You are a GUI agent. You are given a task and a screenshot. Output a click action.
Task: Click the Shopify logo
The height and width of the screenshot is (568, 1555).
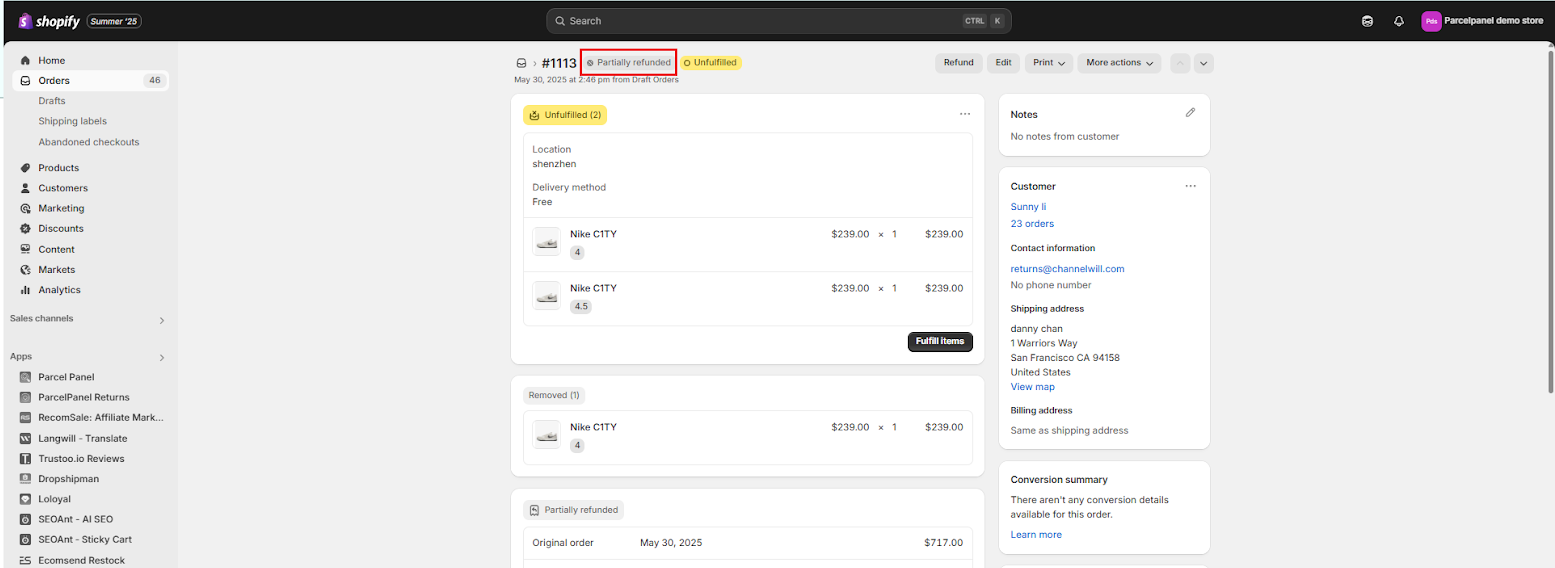(x=49, y=20)
